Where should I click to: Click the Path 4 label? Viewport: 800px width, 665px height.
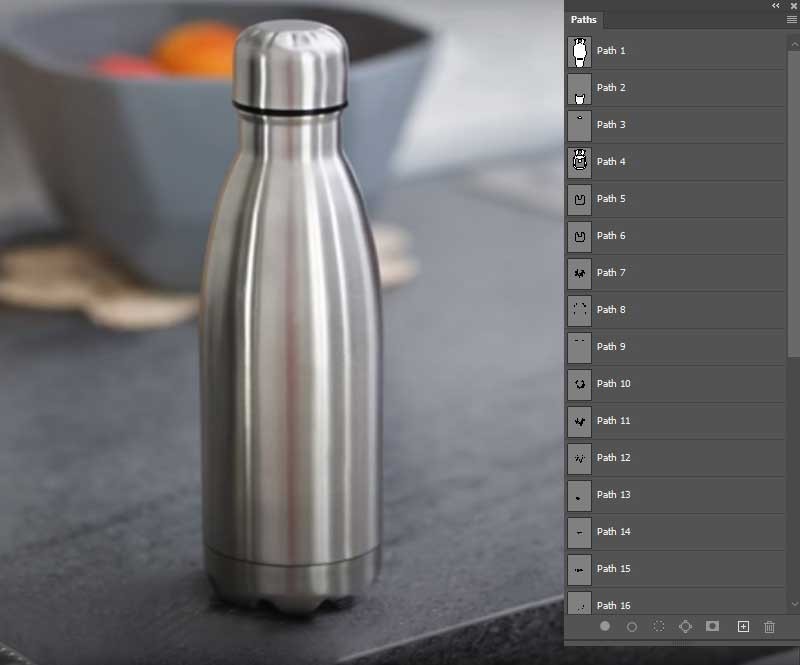(611, 162)
